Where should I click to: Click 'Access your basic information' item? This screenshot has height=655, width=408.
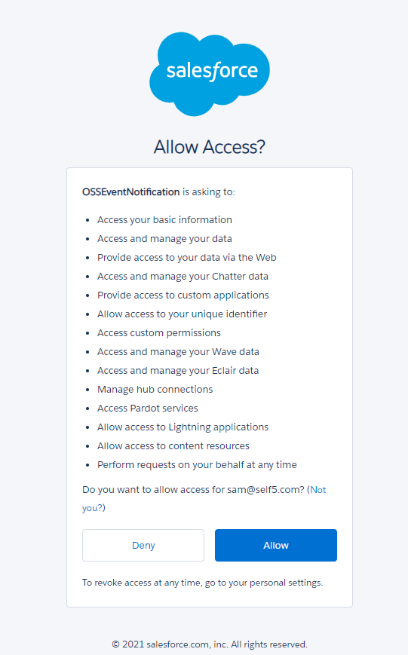click(x=165, y=220)
